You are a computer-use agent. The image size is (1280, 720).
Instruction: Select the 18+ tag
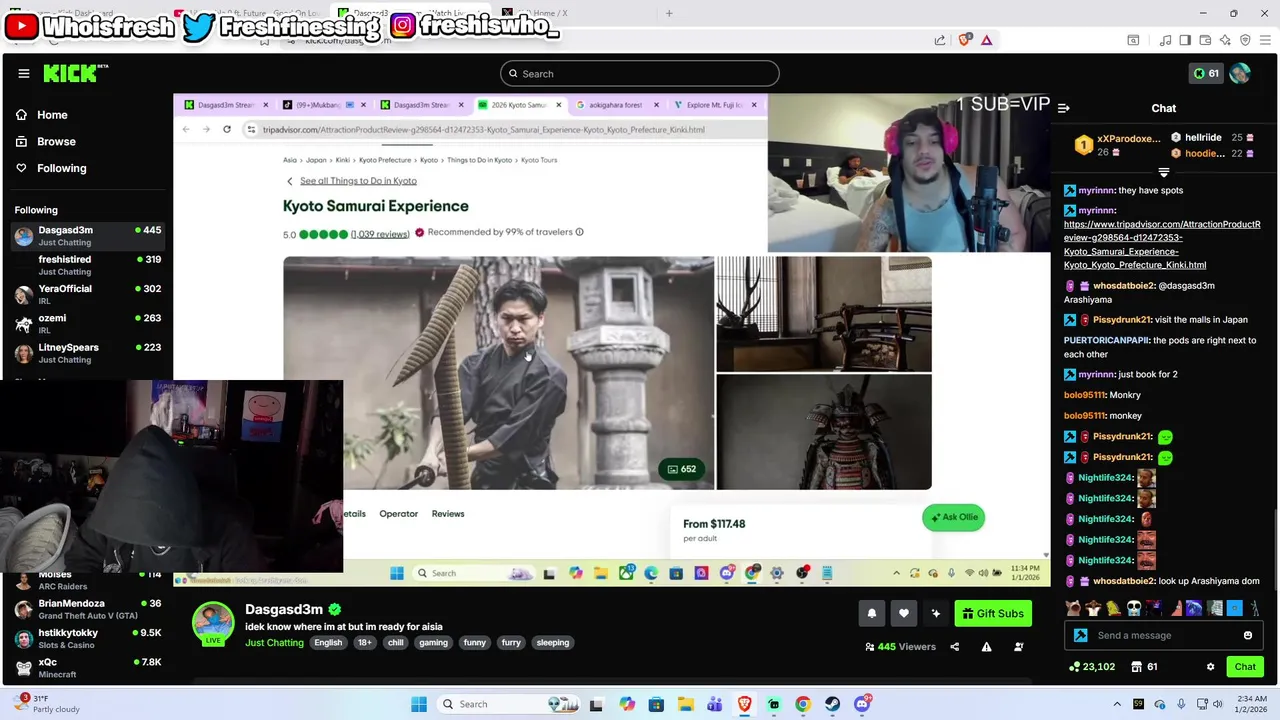(364, 643)
